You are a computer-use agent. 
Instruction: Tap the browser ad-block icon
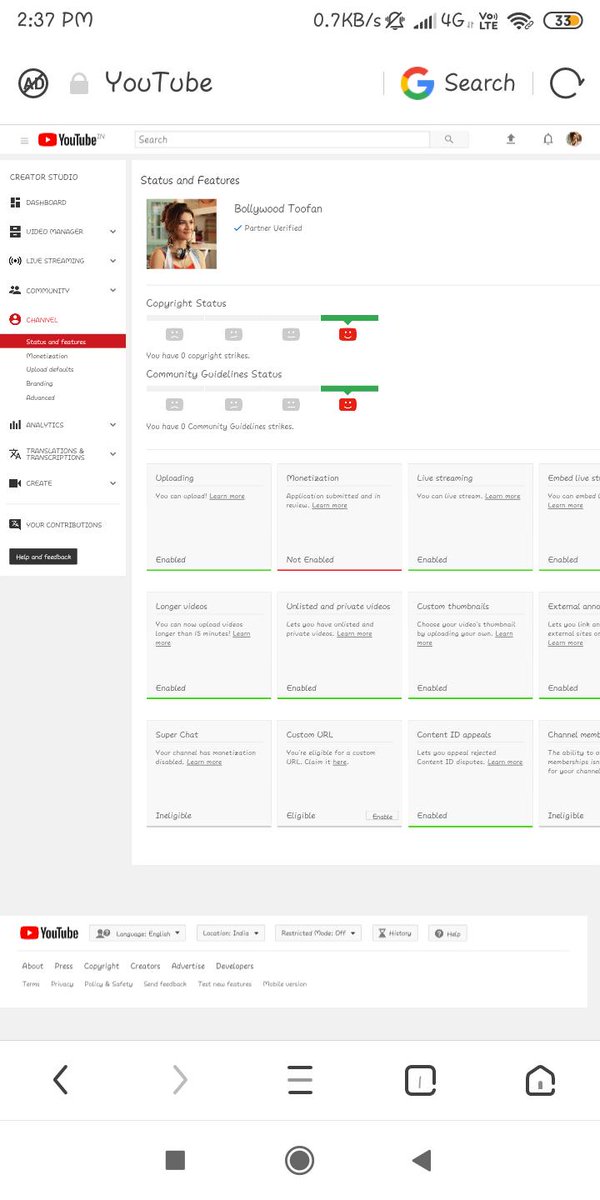tap(33, 83)
